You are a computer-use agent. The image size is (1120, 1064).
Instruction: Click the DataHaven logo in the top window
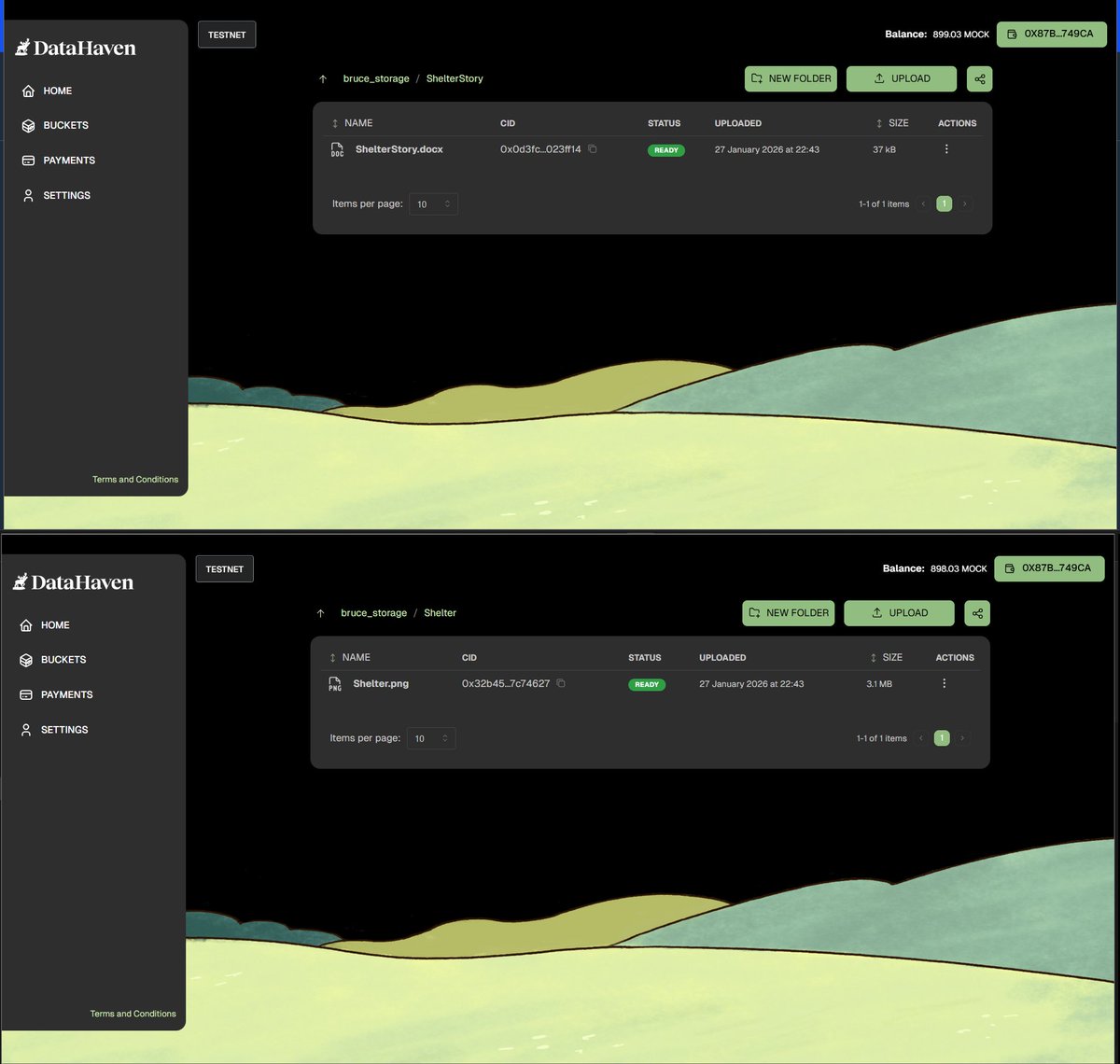(x=76, y=48)
